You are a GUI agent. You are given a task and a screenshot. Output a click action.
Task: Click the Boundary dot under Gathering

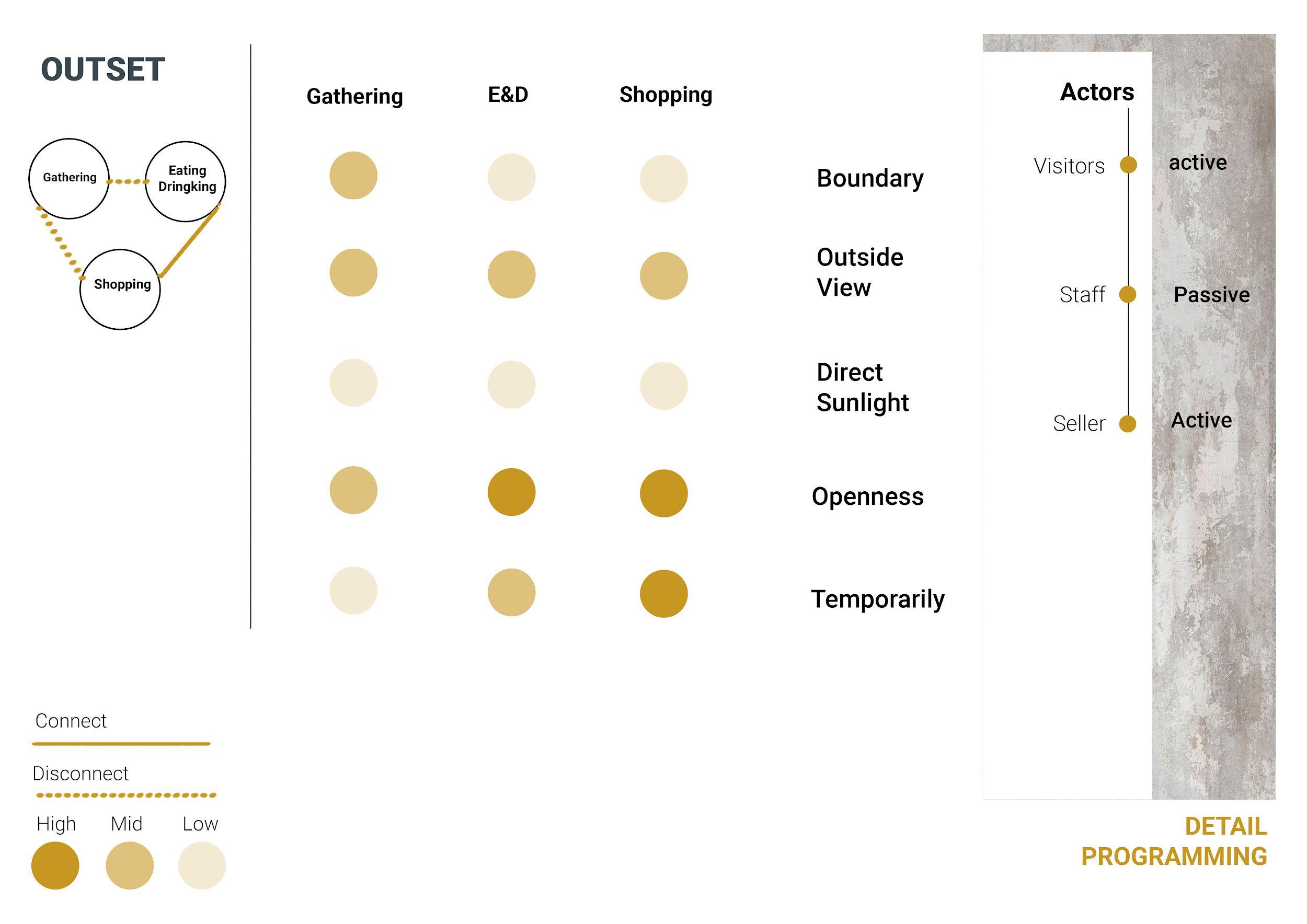[353, 175]
